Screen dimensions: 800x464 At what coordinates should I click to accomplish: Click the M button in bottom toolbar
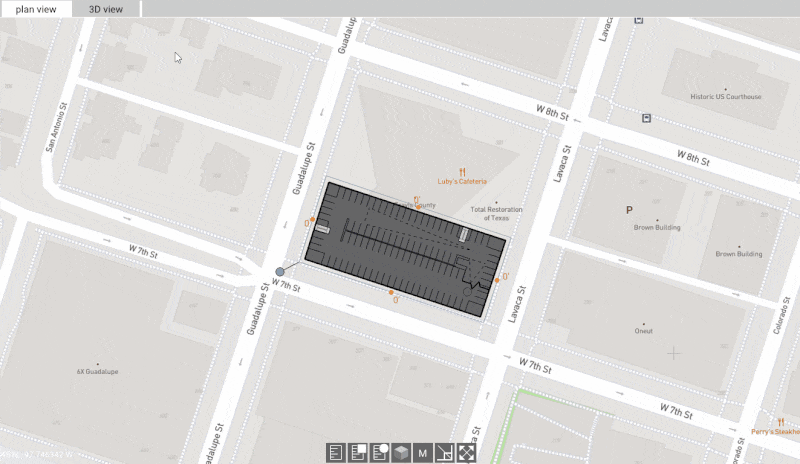pos(422,453)
